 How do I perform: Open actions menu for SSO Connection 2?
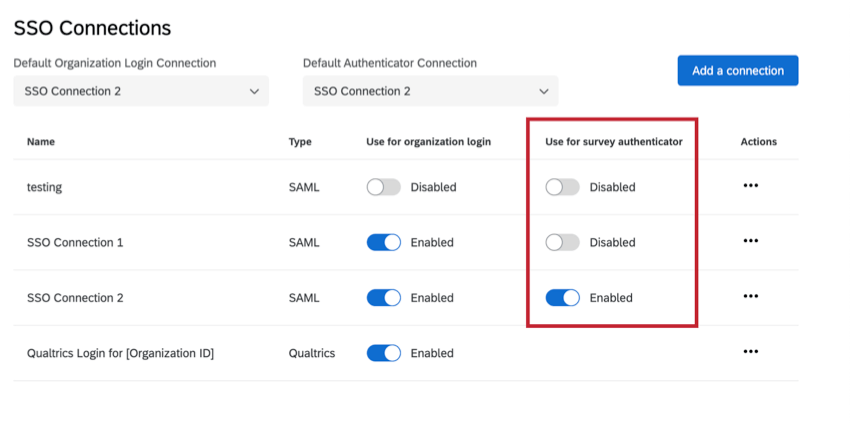coord(751,297)
